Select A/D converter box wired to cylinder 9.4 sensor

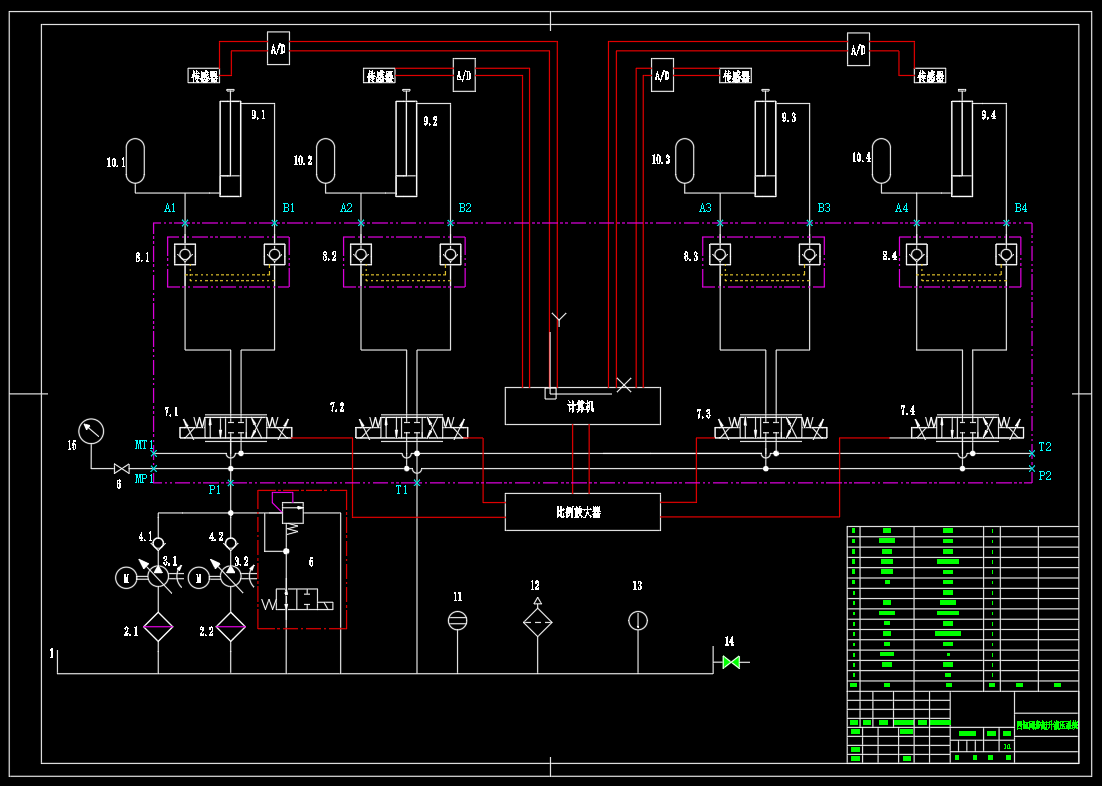click(x=858, y=49)
